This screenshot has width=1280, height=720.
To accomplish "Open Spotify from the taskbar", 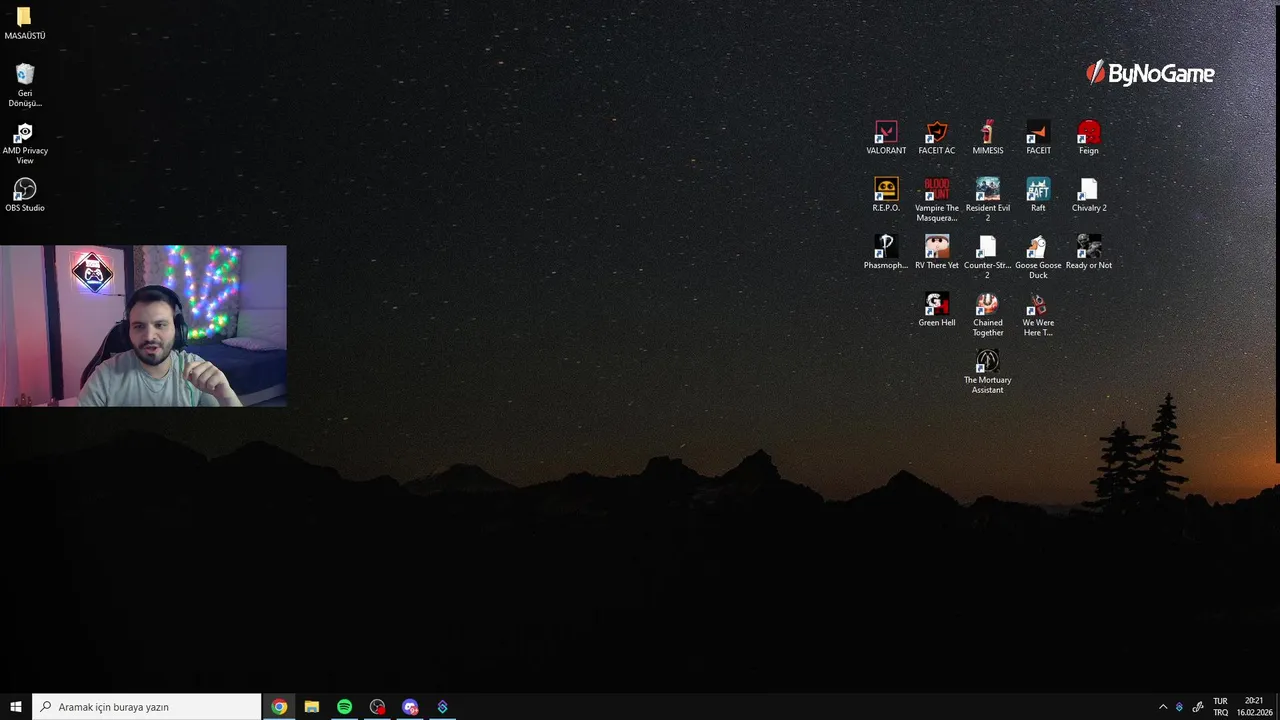I will [x=344, y=707].
